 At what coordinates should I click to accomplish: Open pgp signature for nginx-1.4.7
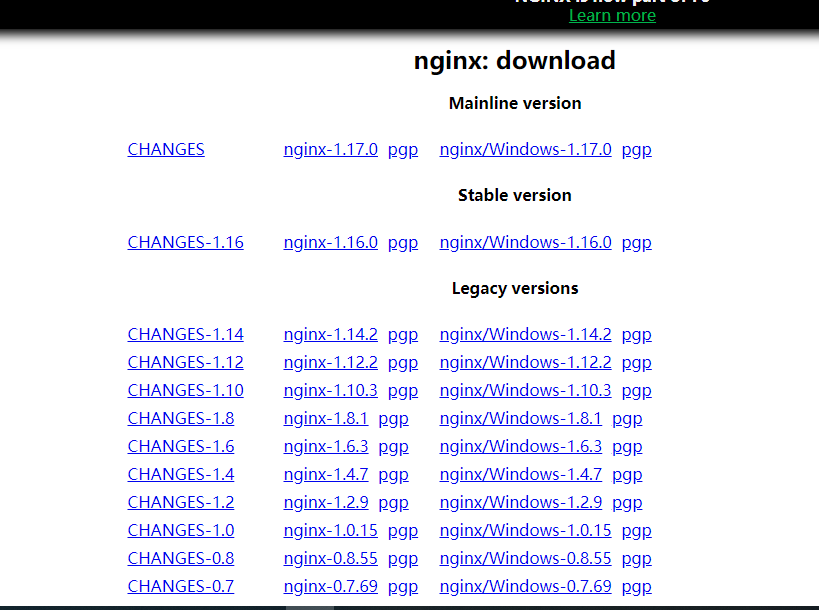click(x=393, y=475)
